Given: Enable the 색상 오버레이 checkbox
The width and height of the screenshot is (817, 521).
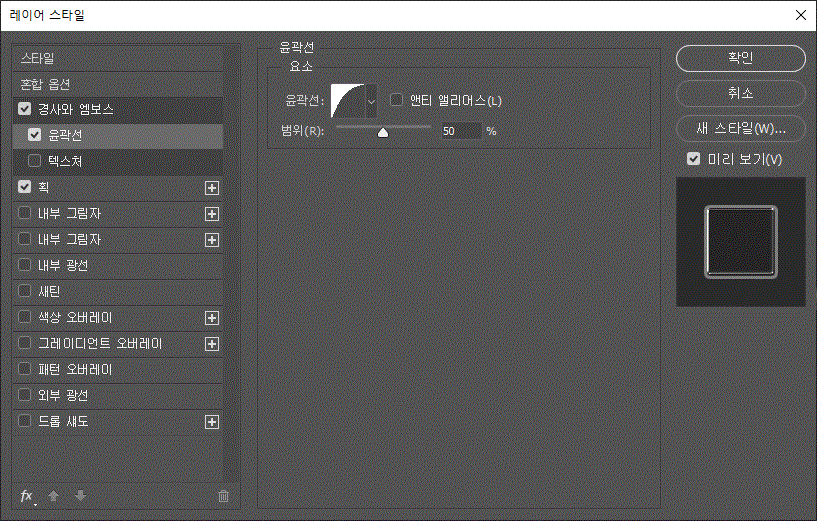Looking at the screenshot, I should tap(24, 317).
